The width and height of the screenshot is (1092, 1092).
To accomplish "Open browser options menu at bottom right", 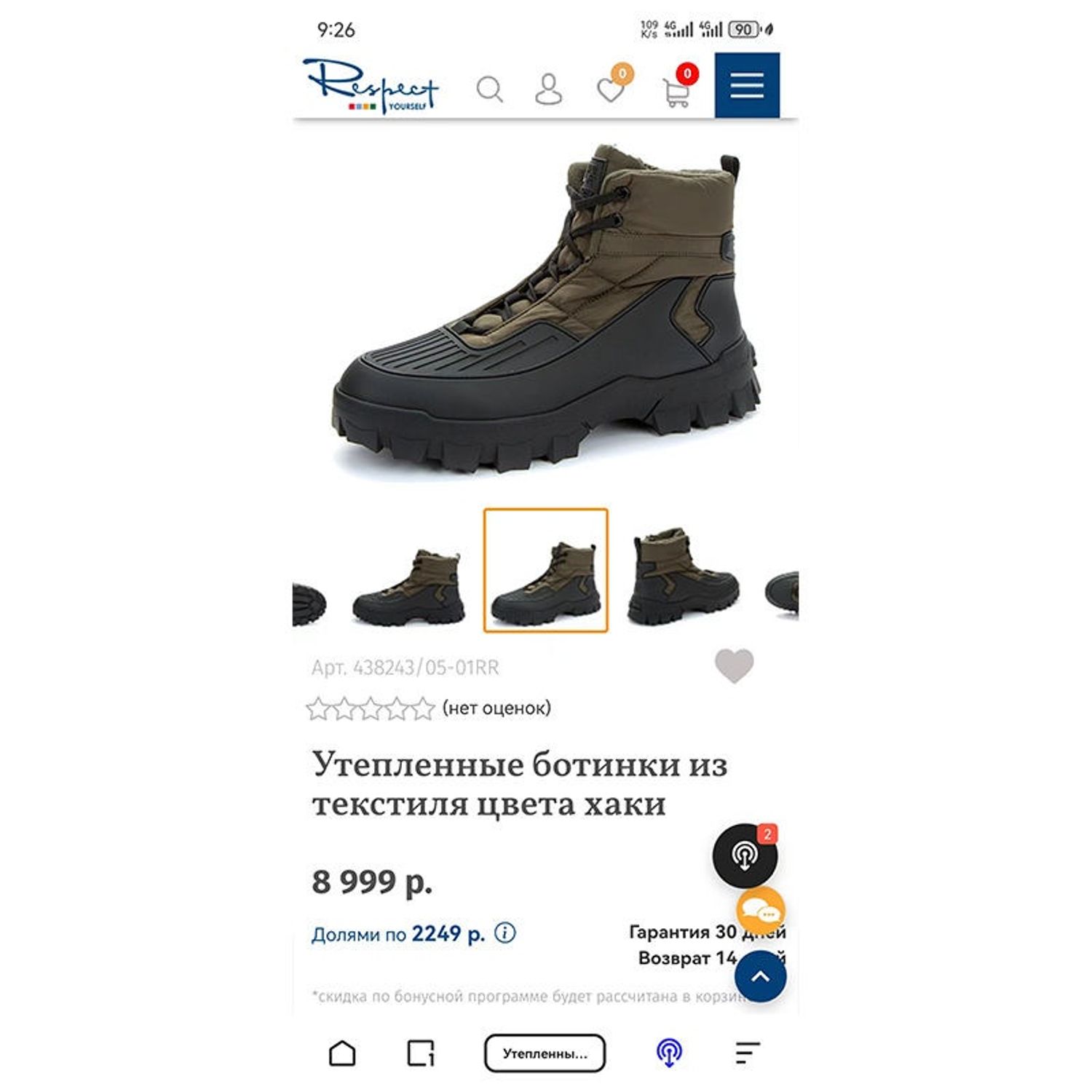I will (748, 1053).
